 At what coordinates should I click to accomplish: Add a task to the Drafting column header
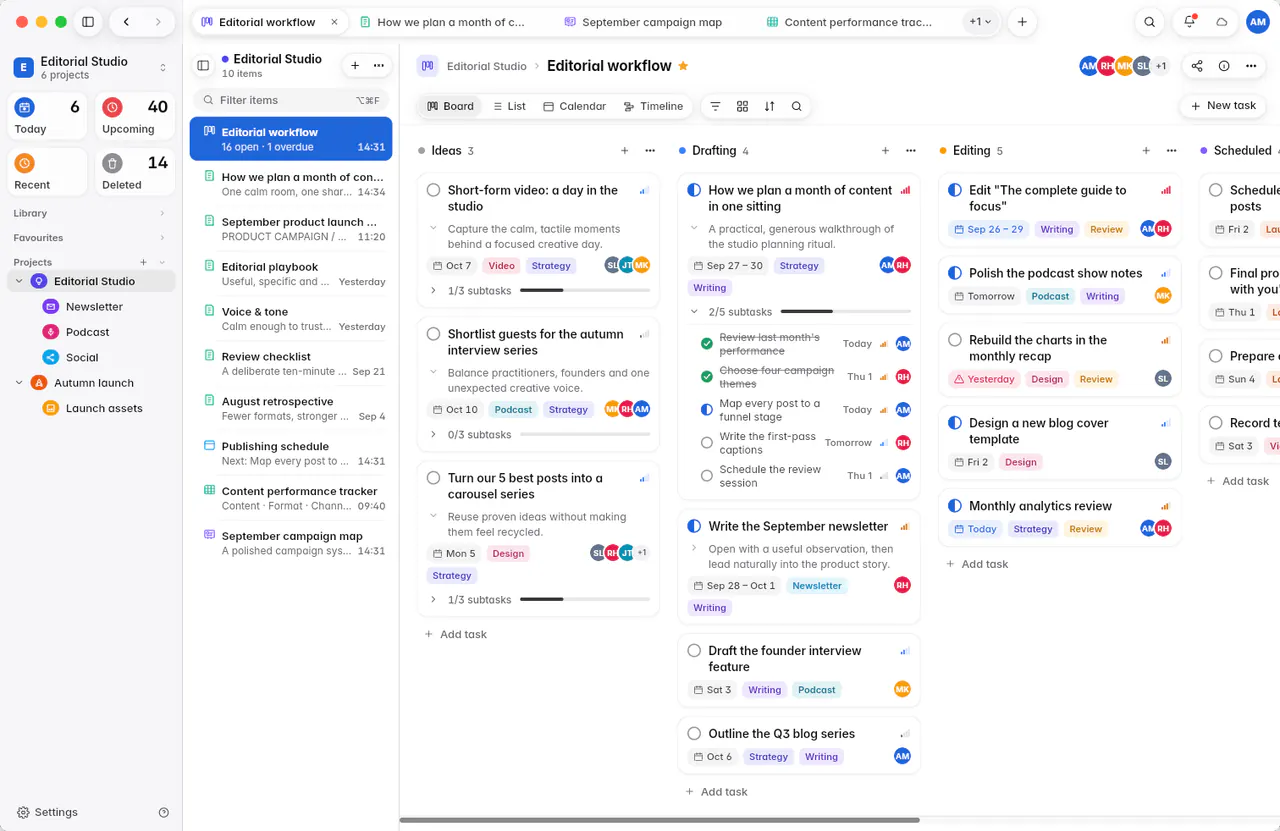tap(885, 151)
